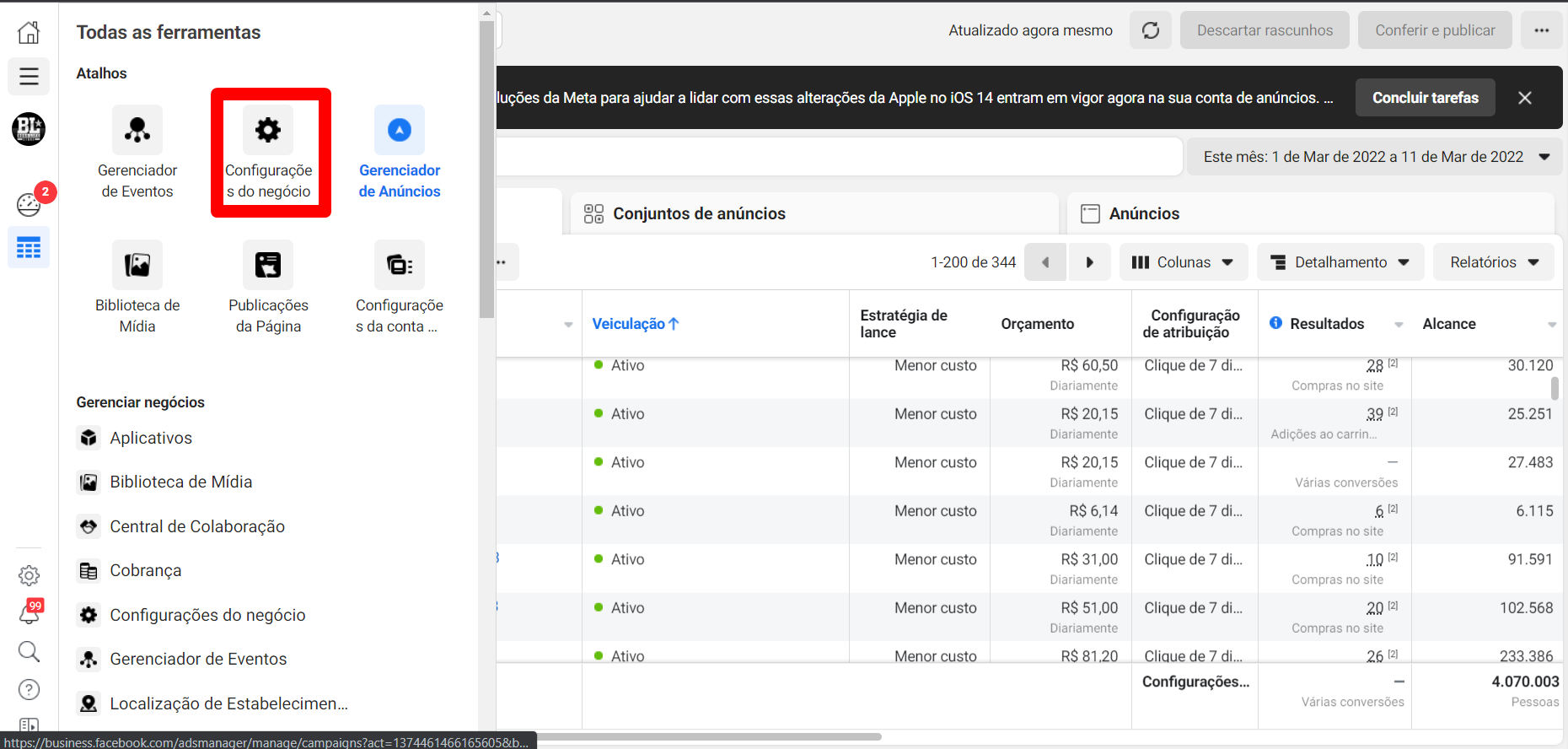Viewport: 1568px width, 749px height.
Task: Click the Resultados info icon
Action: pyautogui.click(x=1275, y=323)
